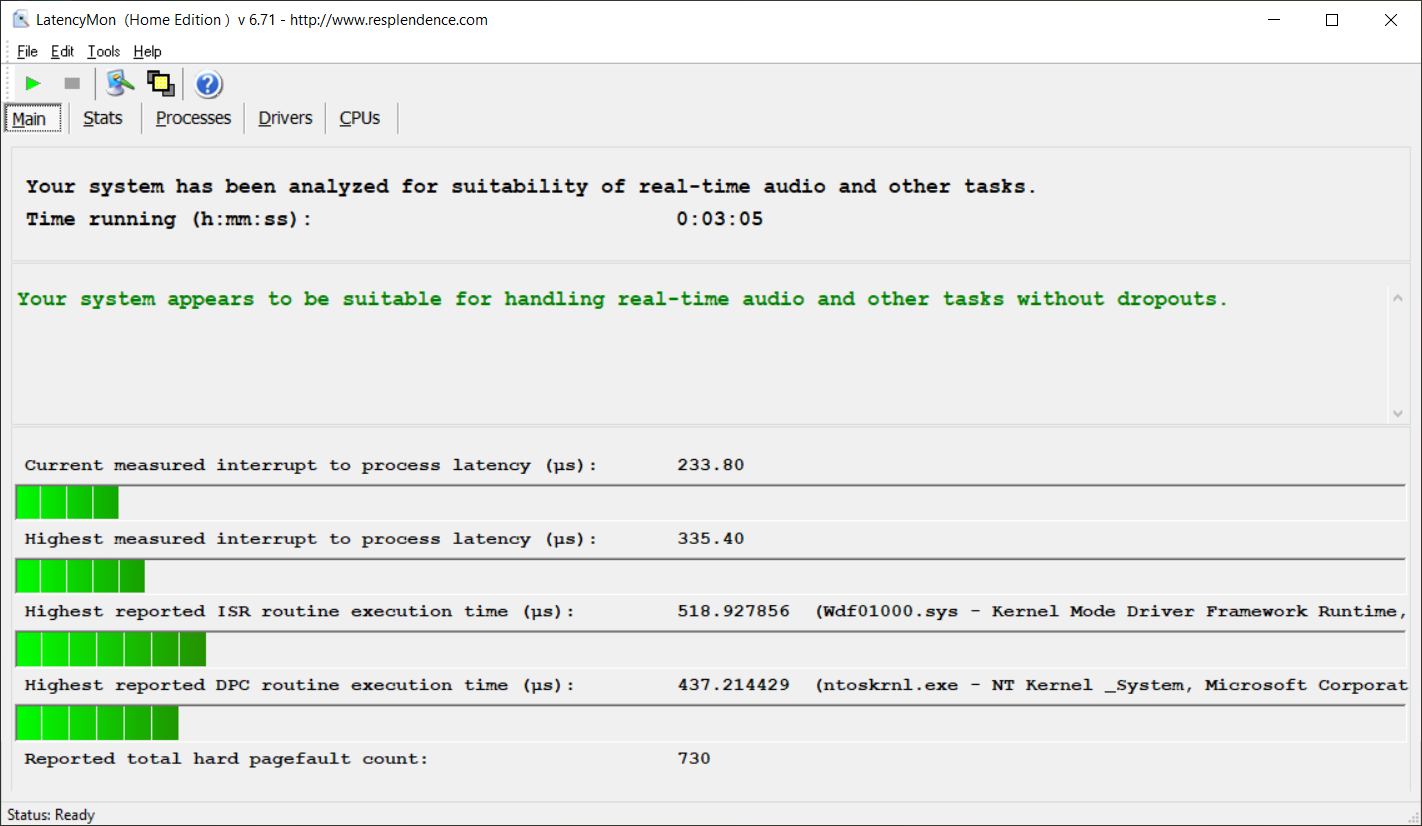Viewport: 1422px width, 826px height.
Task: Switch to the Stats tab
Action: (103, 118)
